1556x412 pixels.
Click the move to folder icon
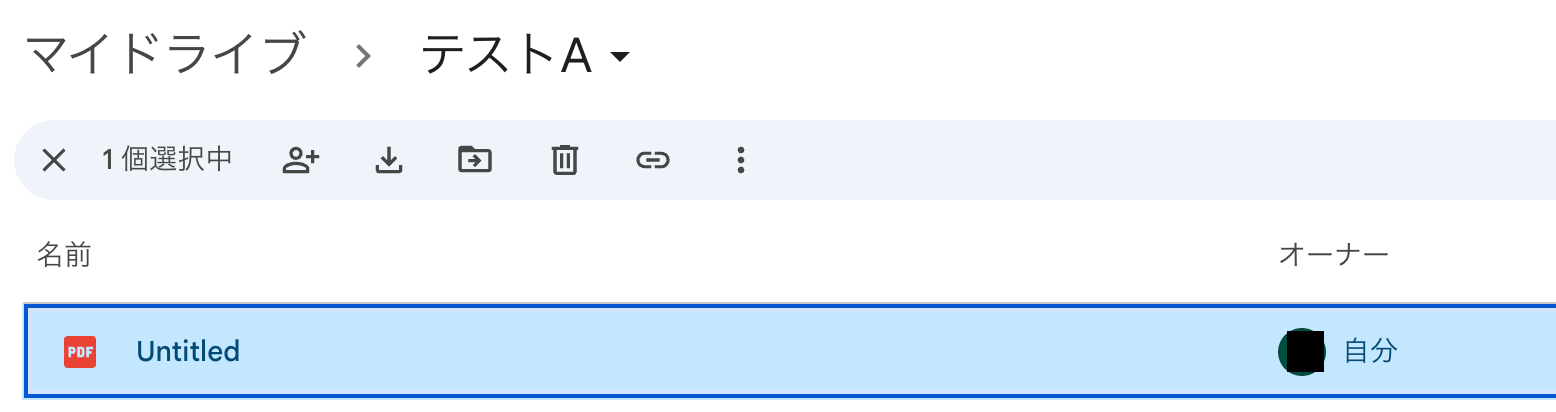(475, 160)
